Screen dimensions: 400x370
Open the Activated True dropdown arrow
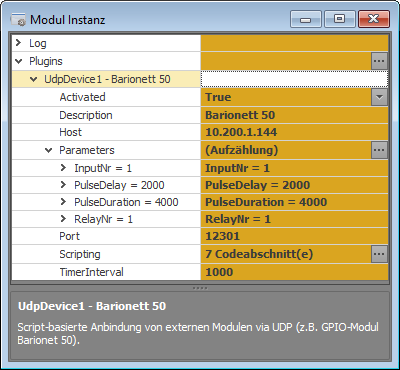tap(379, 97)
